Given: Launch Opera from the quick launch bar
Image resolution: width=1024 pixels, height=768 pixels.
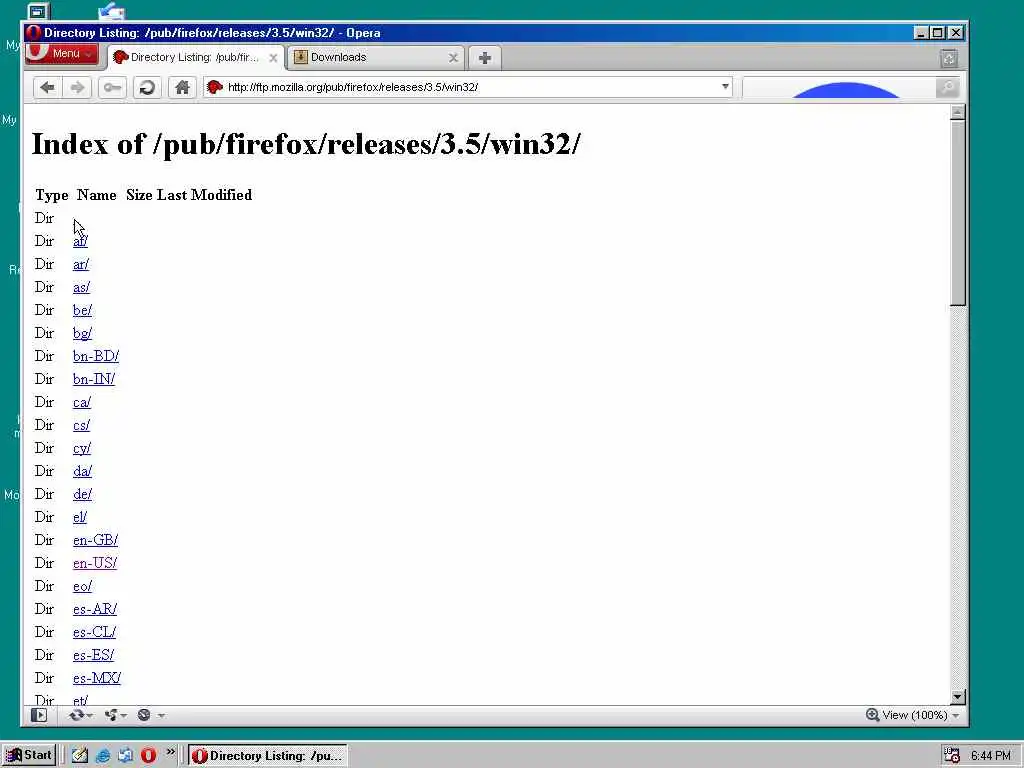Looking at the screenshot, I should tap(148, 756).
